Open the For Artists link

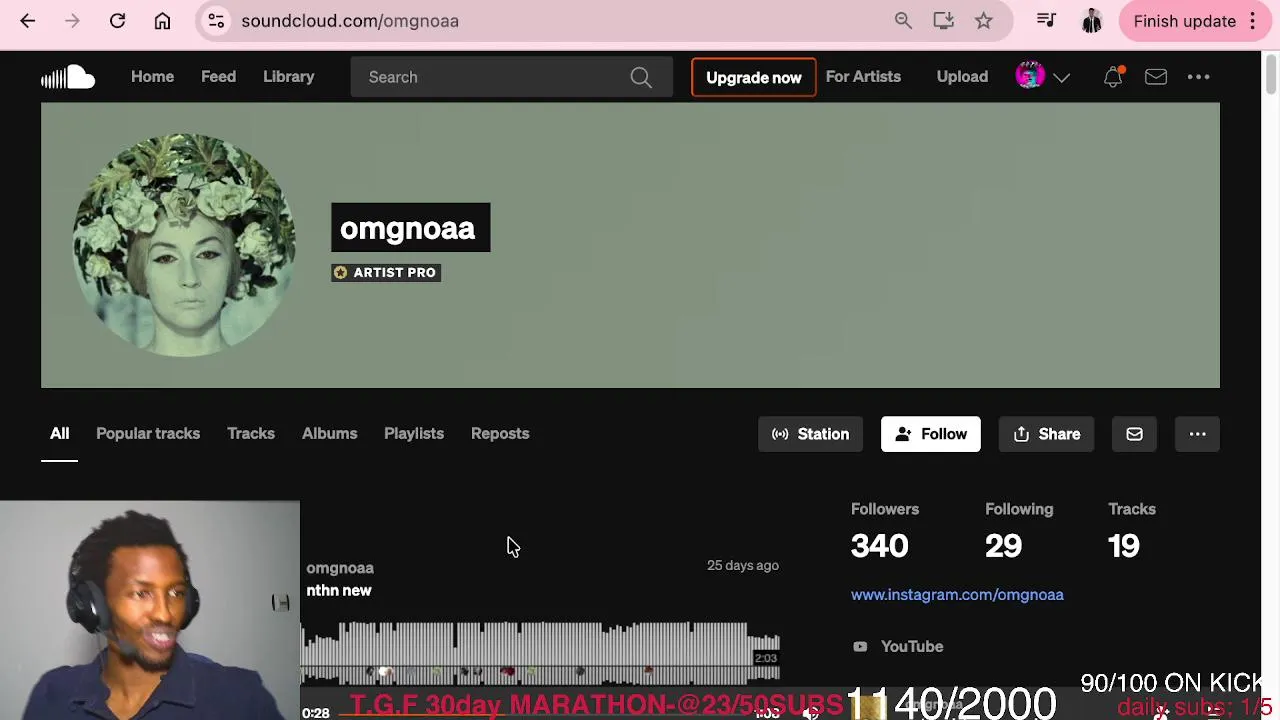[863, 77]
